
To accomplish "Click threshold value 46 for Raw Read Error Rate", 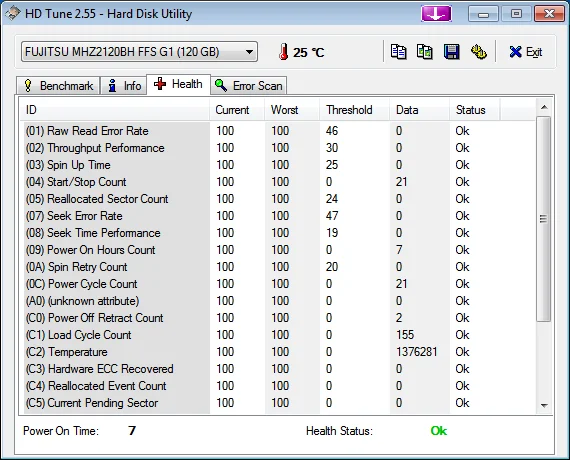I will click(x=332, y=131).
